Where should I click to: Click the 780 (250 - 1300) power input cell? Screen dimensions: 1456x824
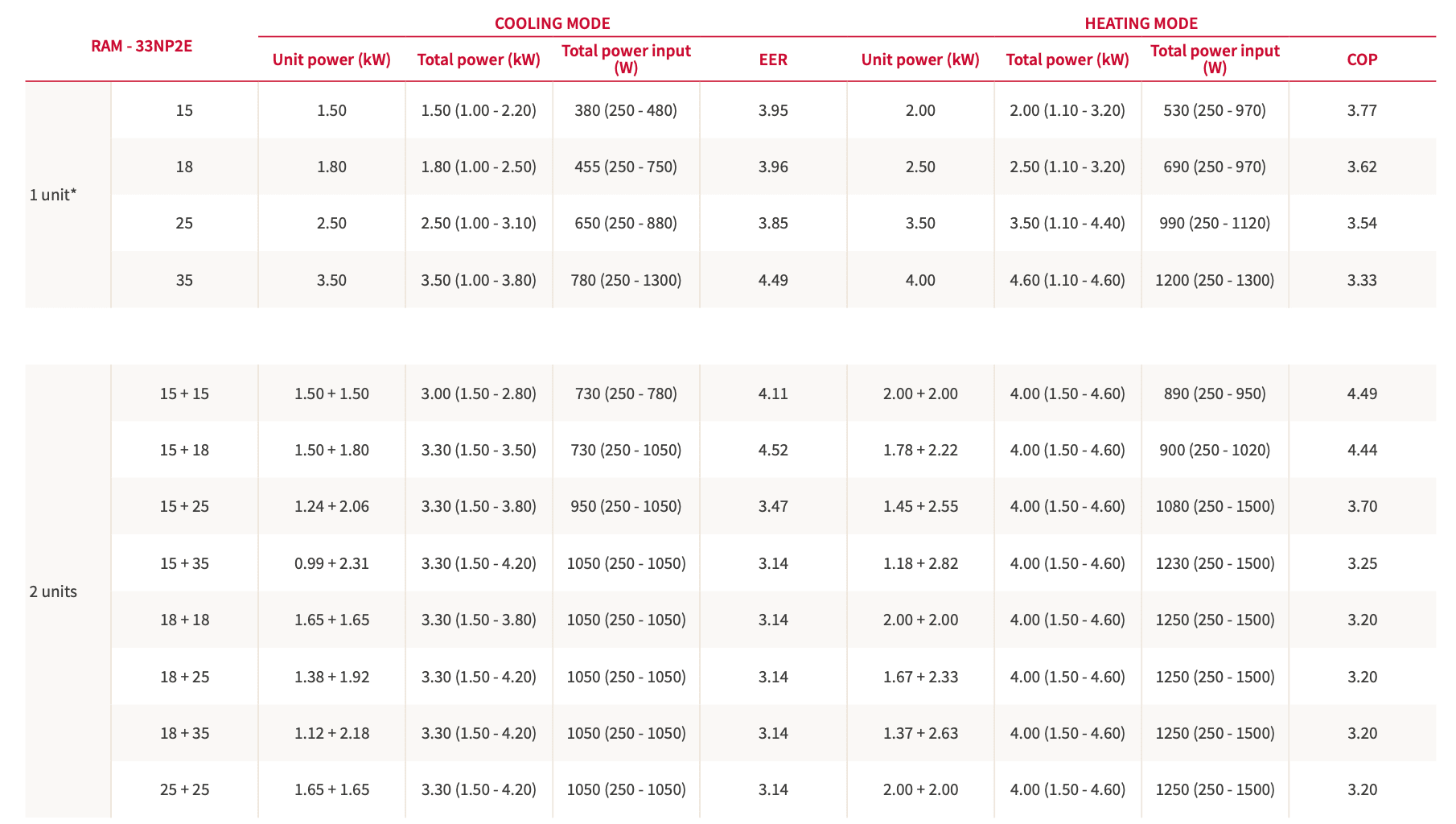click(626, 280)
